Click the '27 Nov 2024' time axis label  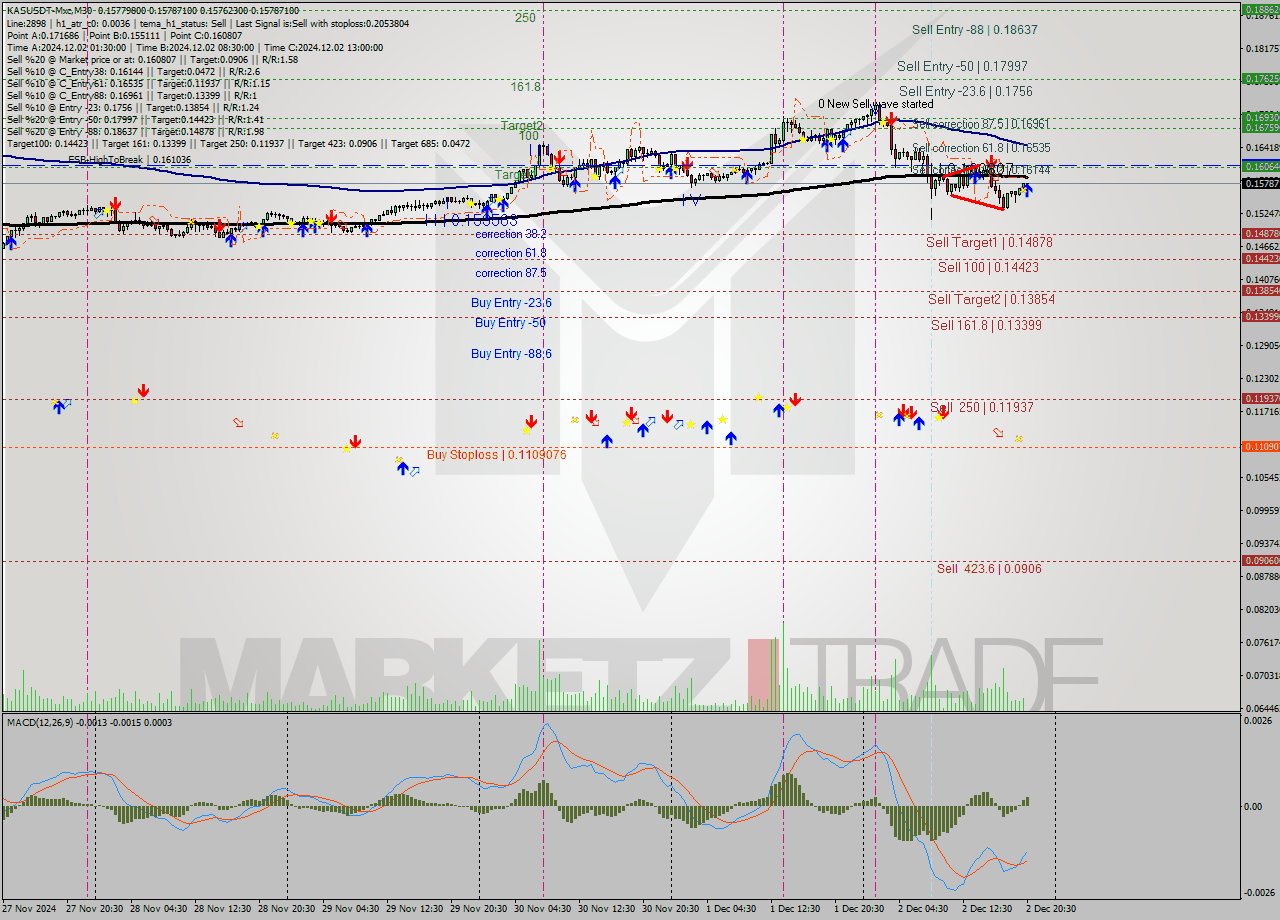point(28,909)
